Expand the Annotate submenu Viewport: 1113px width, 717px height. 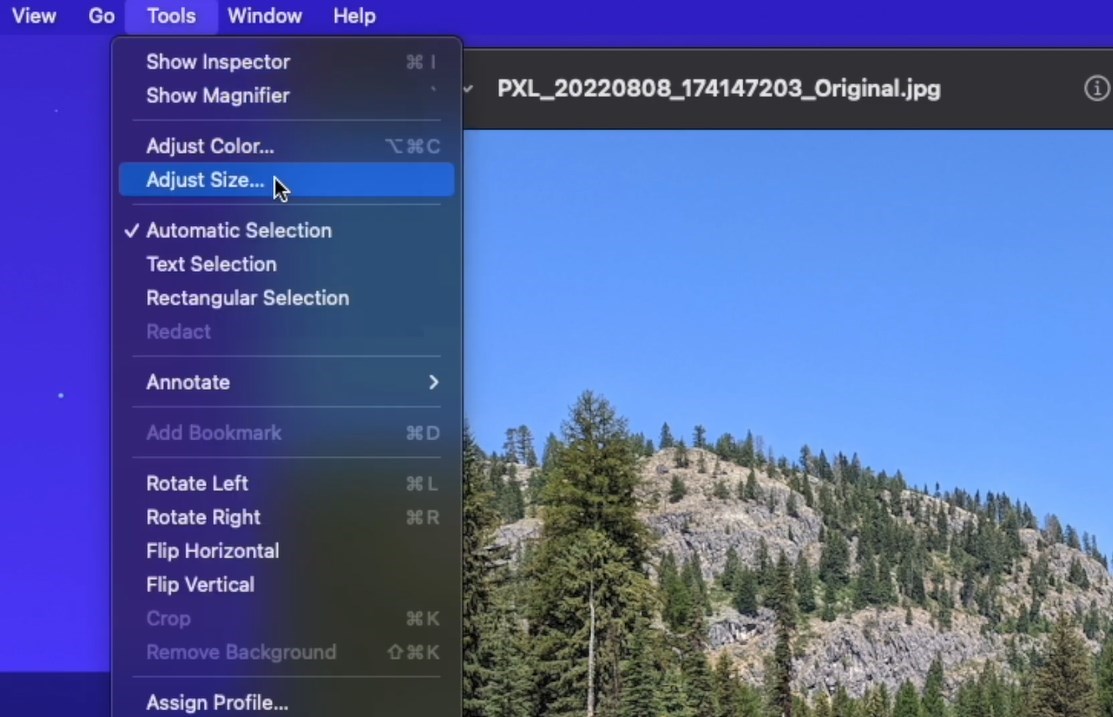click(x=189, y=382)
